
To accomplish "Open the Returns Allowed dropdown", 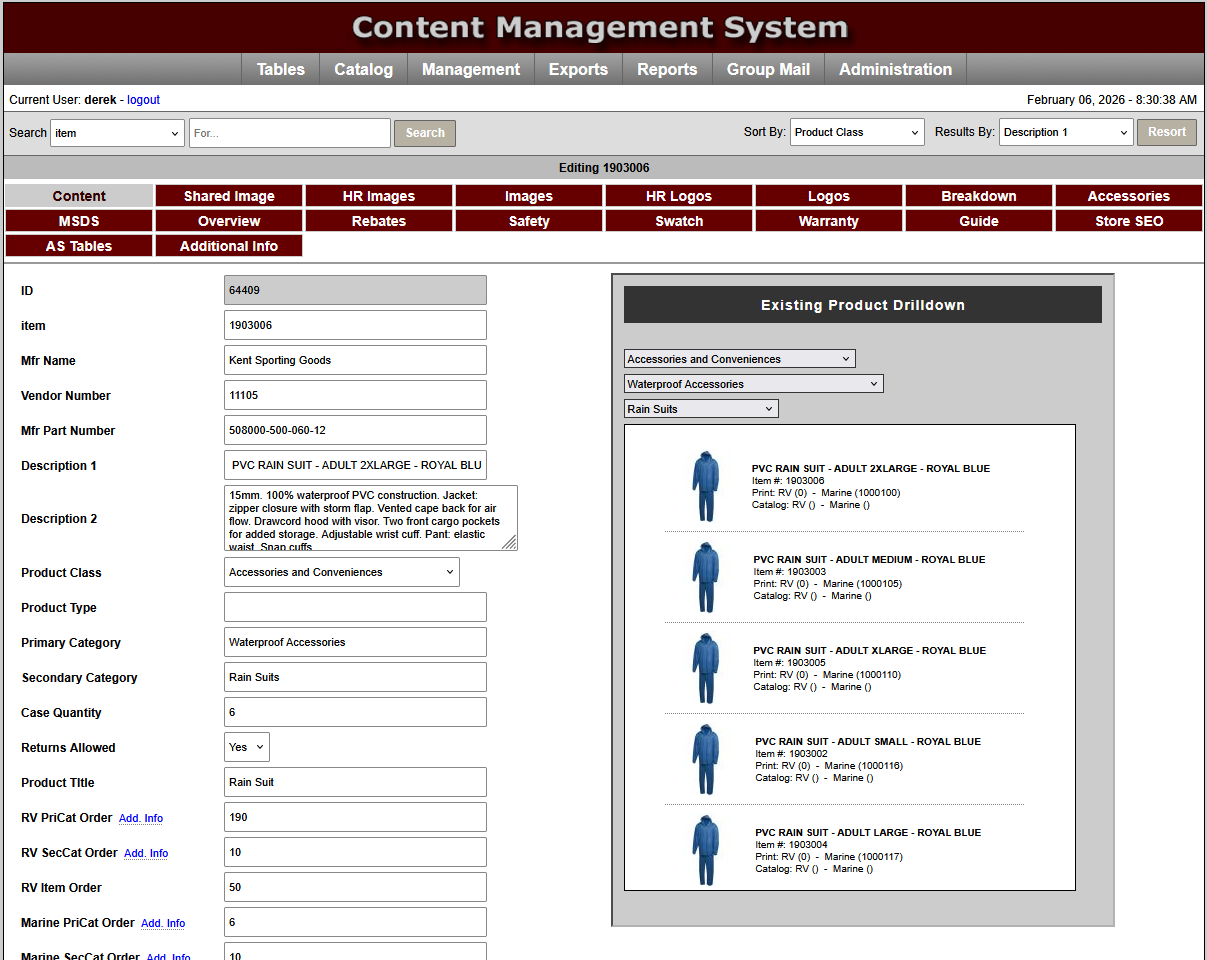I will pos(246,746).
